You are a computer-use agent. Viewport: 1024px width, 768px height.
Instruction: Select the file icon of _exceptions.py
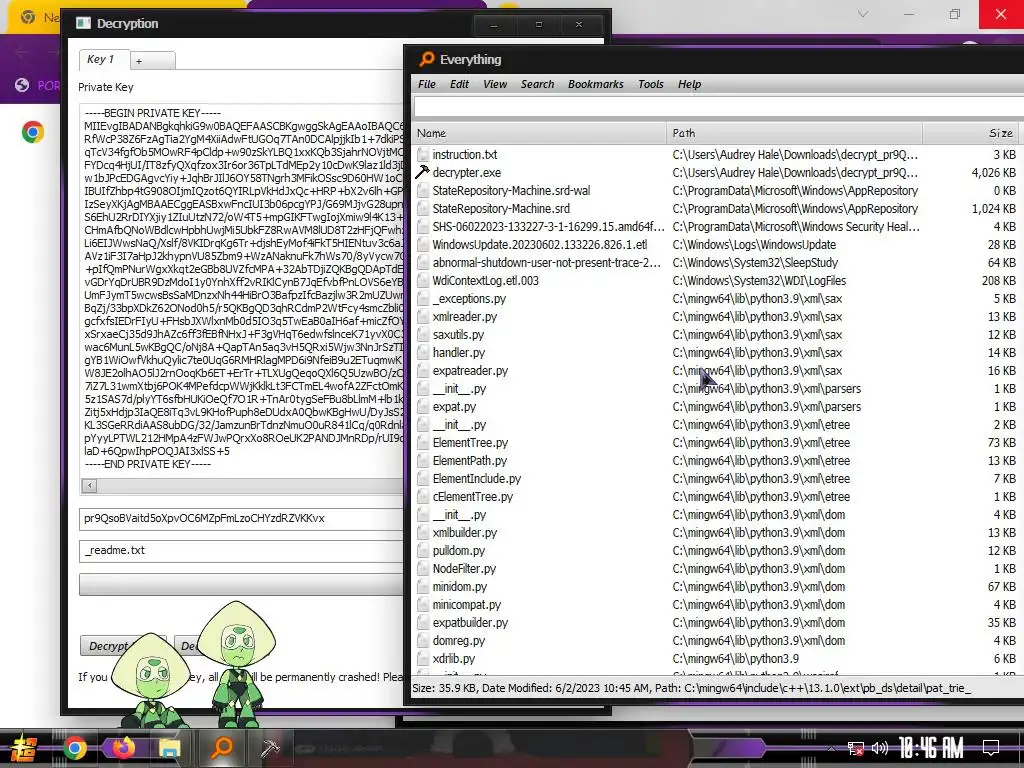point(423,298)
